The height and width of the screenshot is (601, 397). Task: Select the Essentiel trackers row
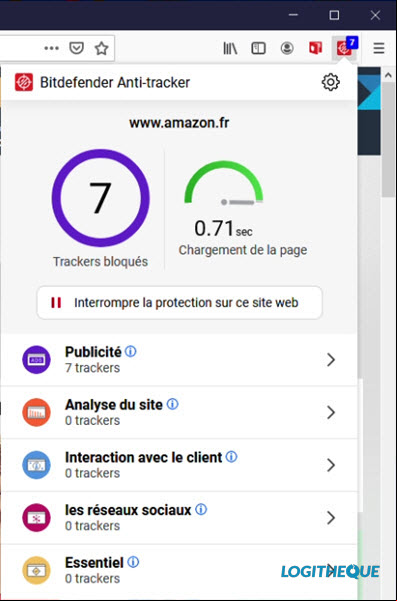(179, 570)
